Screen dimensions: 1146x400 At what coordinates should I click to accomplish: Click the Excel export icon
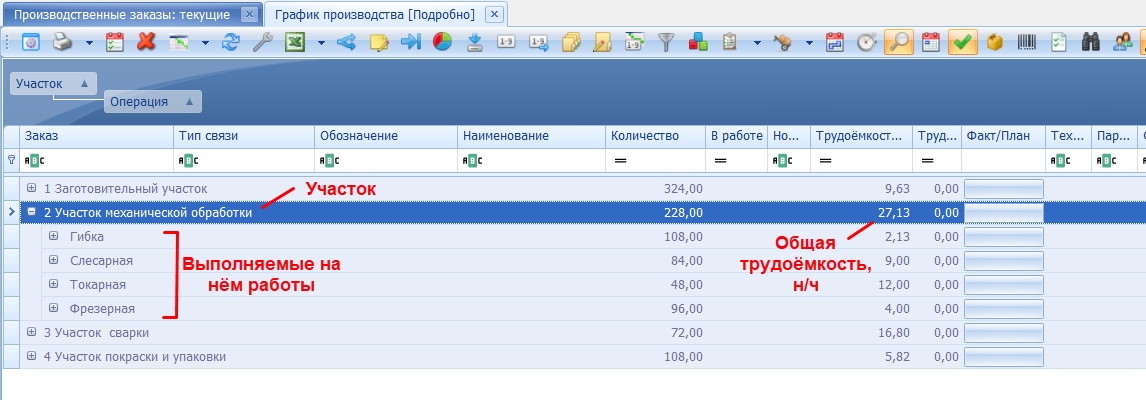(x=295, y=42)
